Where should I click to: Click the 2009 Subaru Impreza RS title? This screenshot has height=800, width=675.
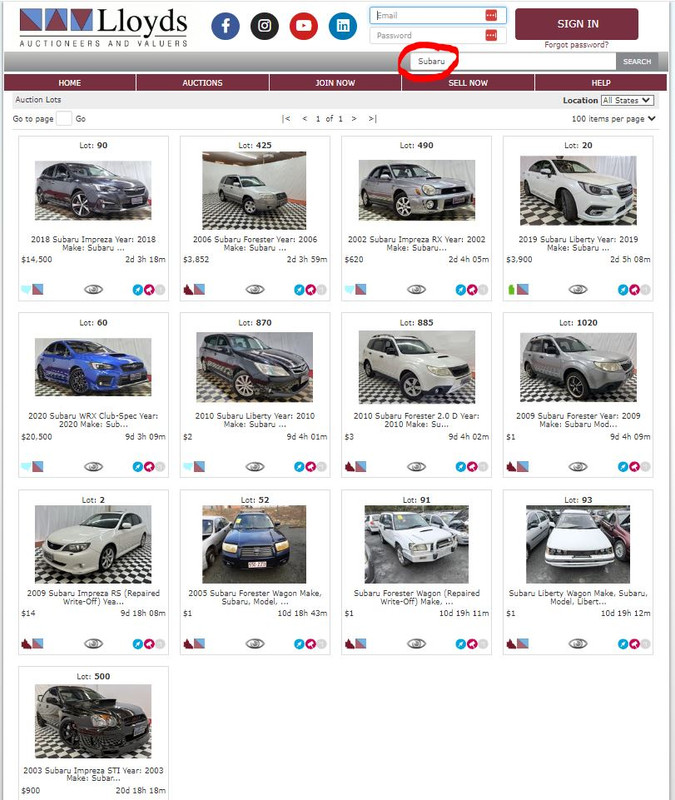[x=93, y=597]
